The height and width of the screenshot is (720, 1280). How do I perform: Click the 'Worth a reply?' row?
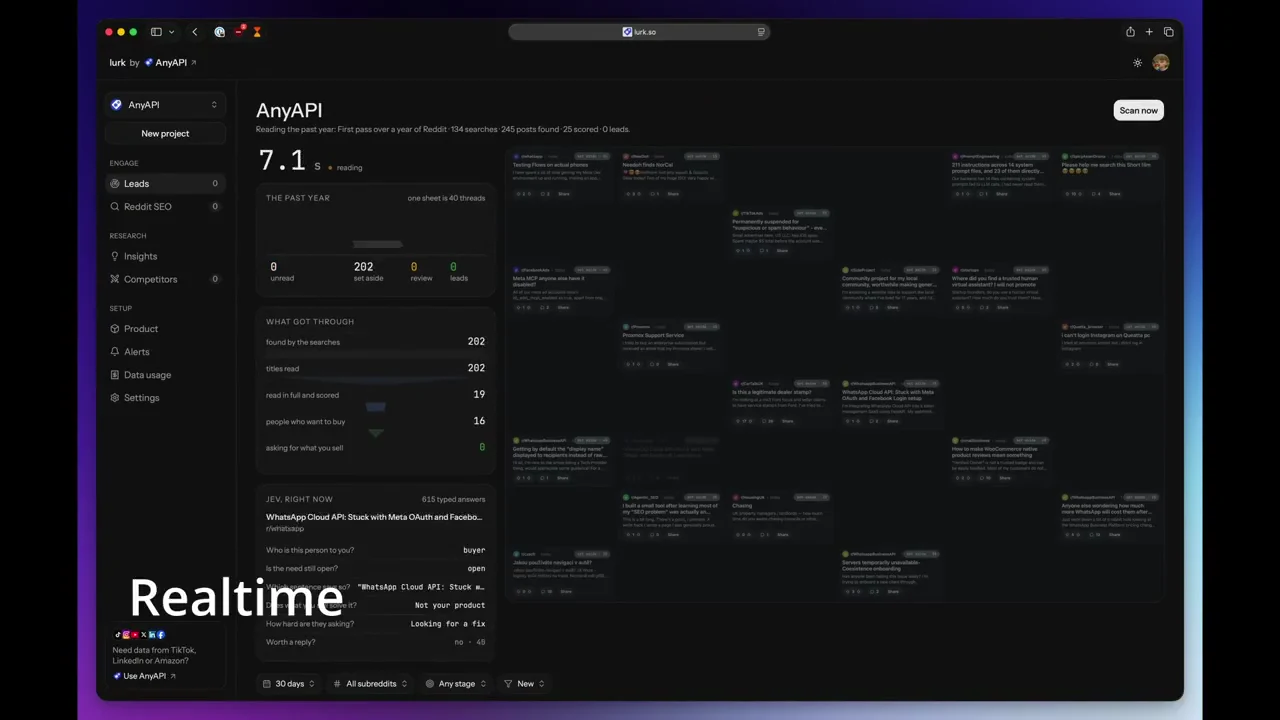[x=375, y=642]
